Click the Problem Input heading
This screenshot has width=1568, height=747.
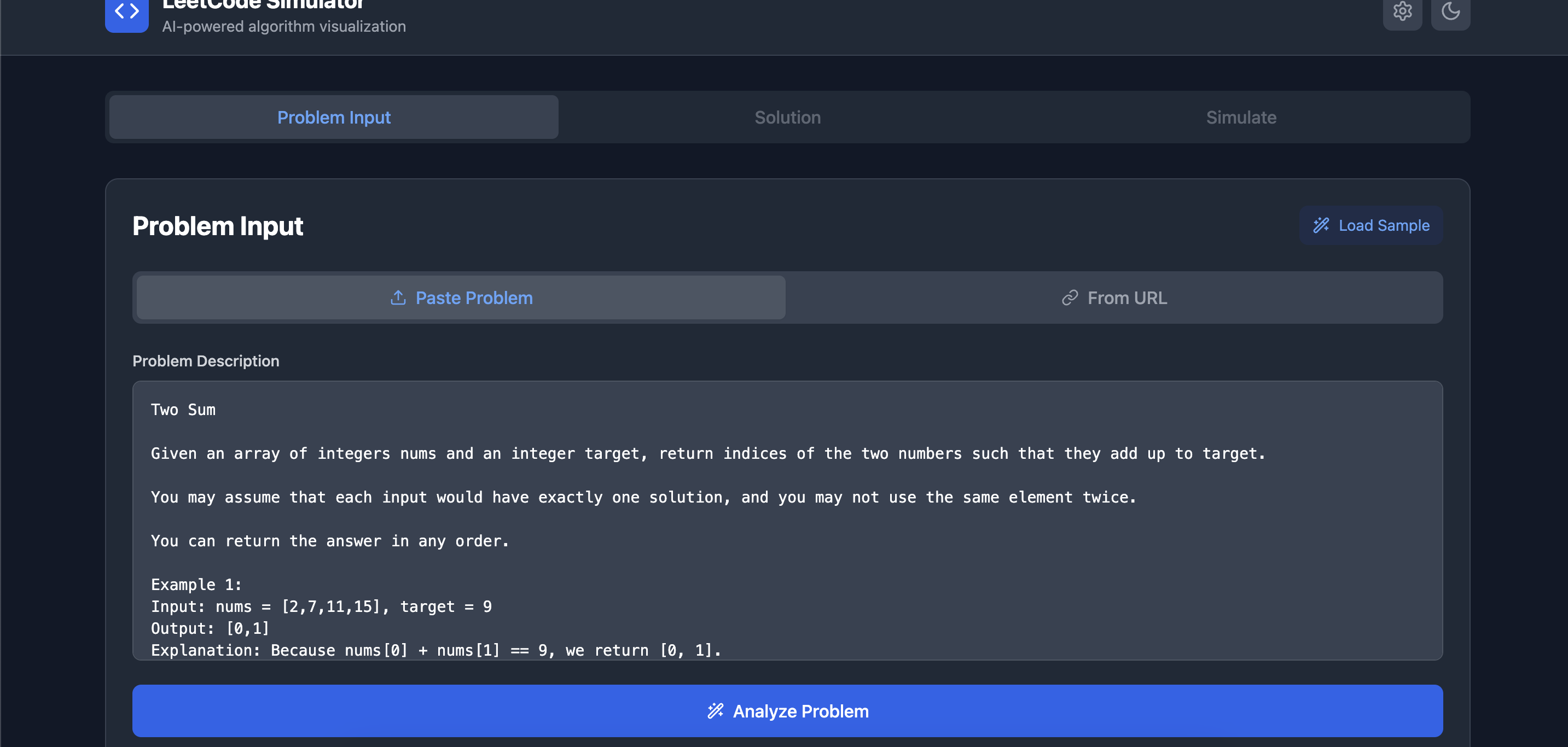click(217, 226)
